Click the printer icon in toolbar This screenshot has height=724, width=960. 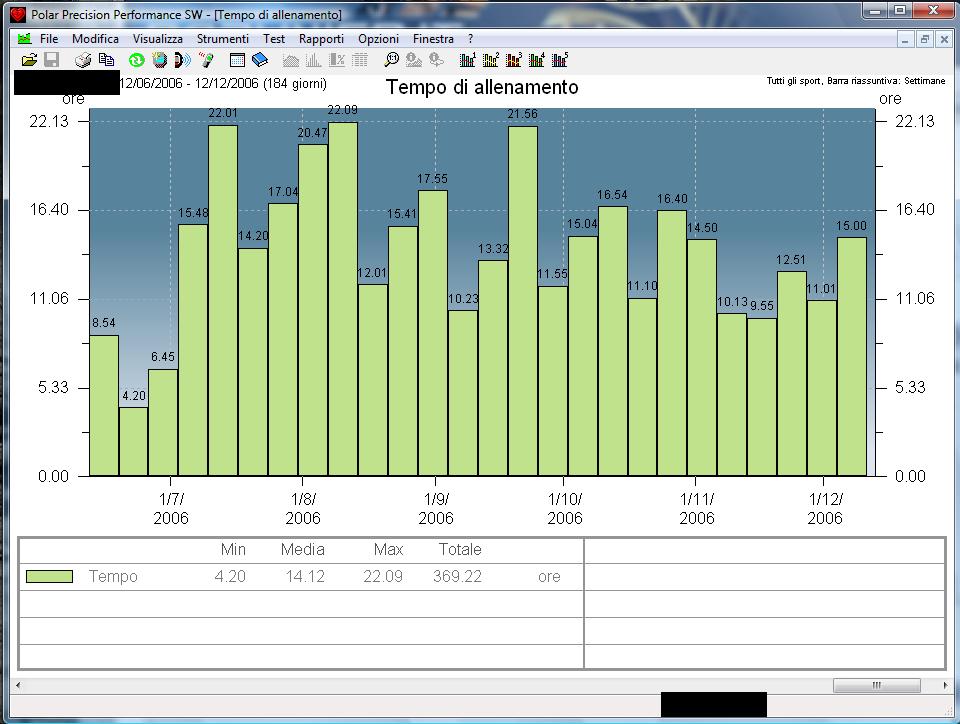[85, 60]
